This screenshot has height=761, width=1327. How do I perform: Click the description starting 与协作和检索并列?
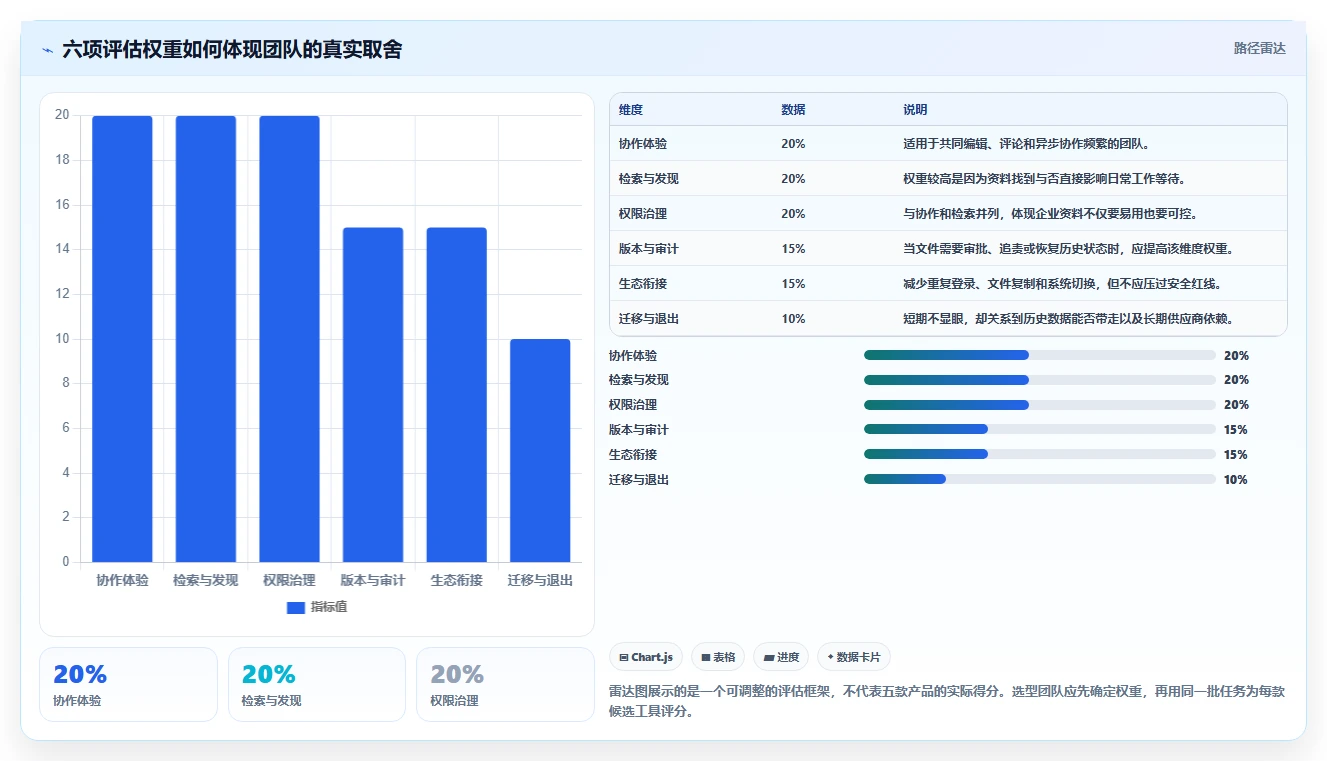[1051, 214]
